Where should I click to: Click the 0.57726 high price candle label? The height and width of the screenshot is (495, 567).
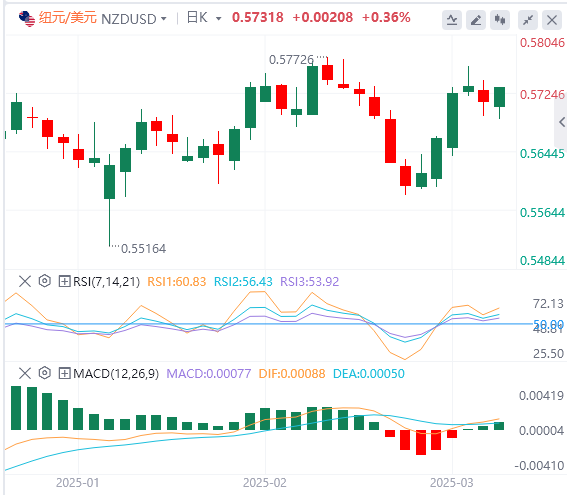[291, 60]
